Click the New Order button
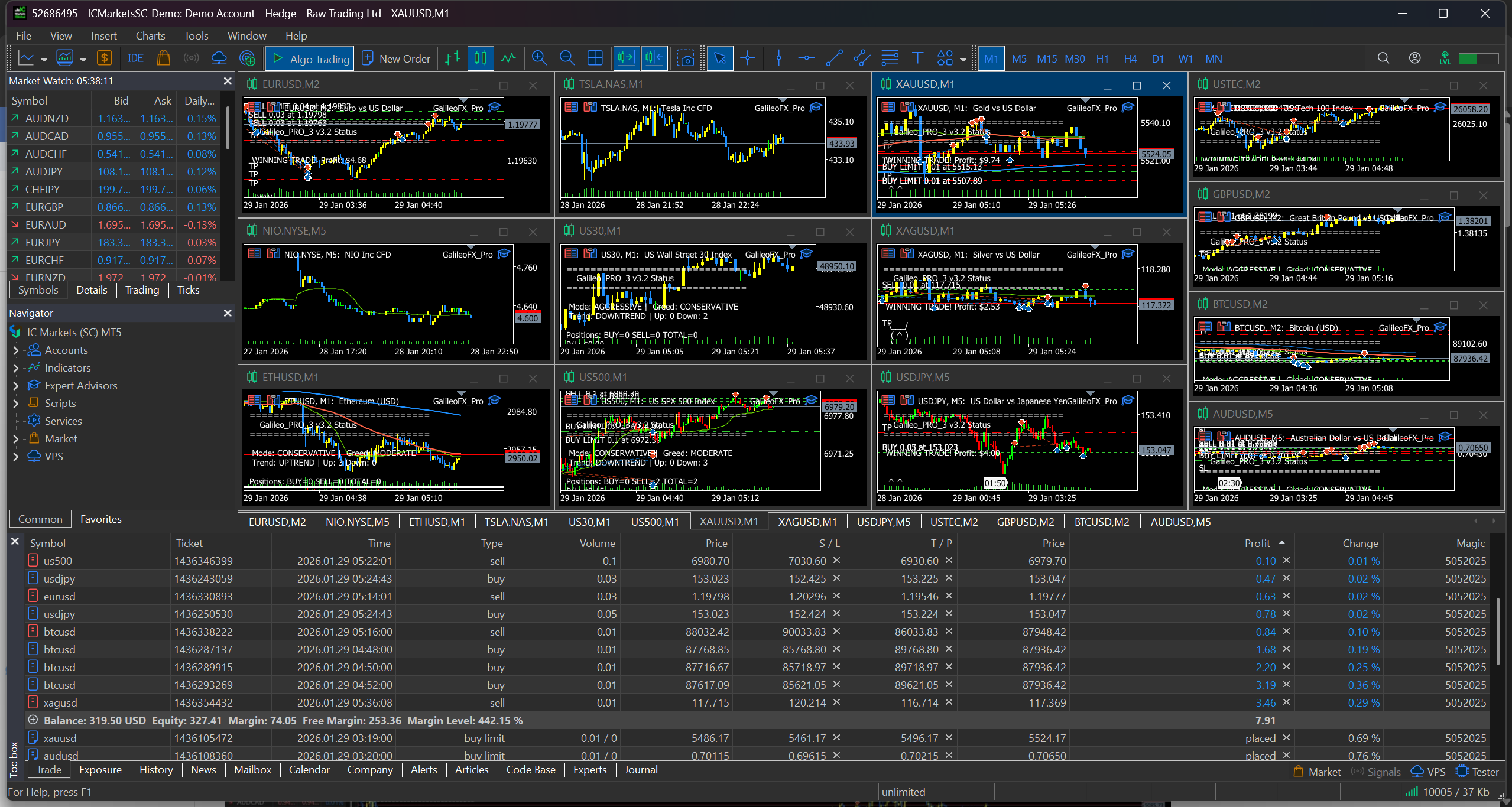This screenshot has width=1512, height=807. [396, 58]
